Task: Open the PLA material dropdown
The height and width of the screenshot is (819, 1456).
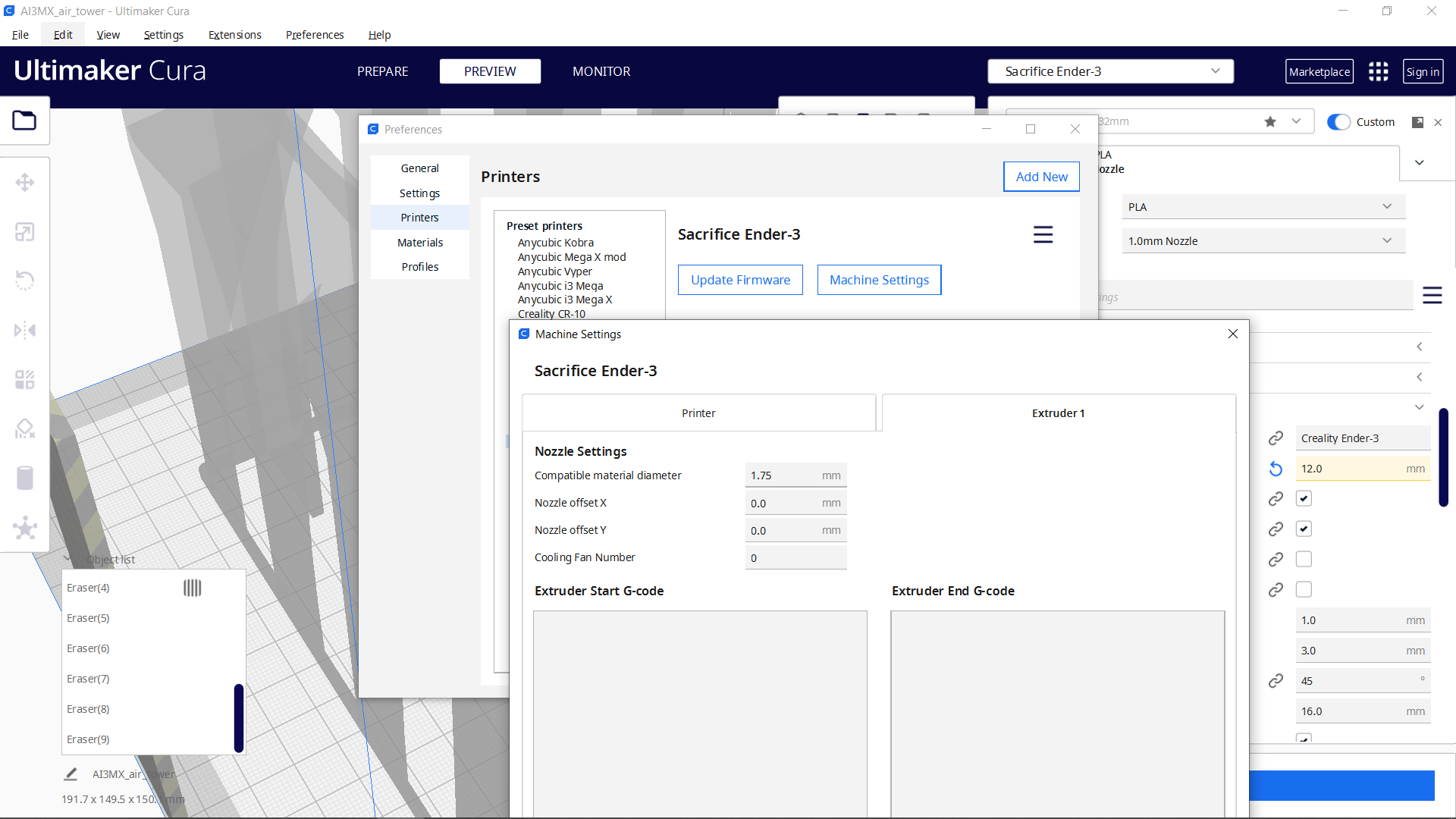Action: [x=1263, y=206]
